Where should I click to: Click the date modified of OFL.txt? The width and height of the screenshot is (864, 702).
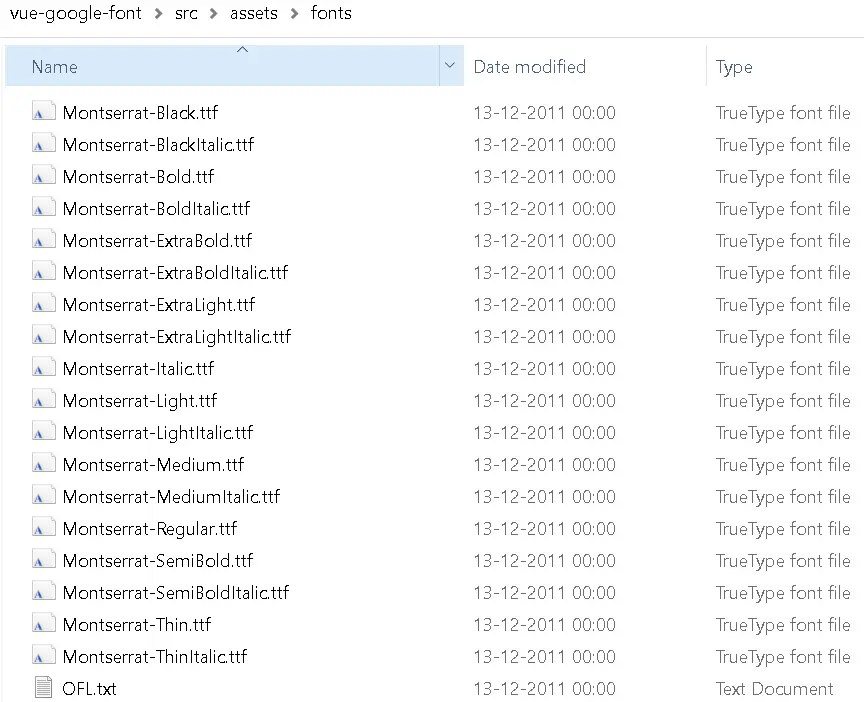[x=544, y=688]
